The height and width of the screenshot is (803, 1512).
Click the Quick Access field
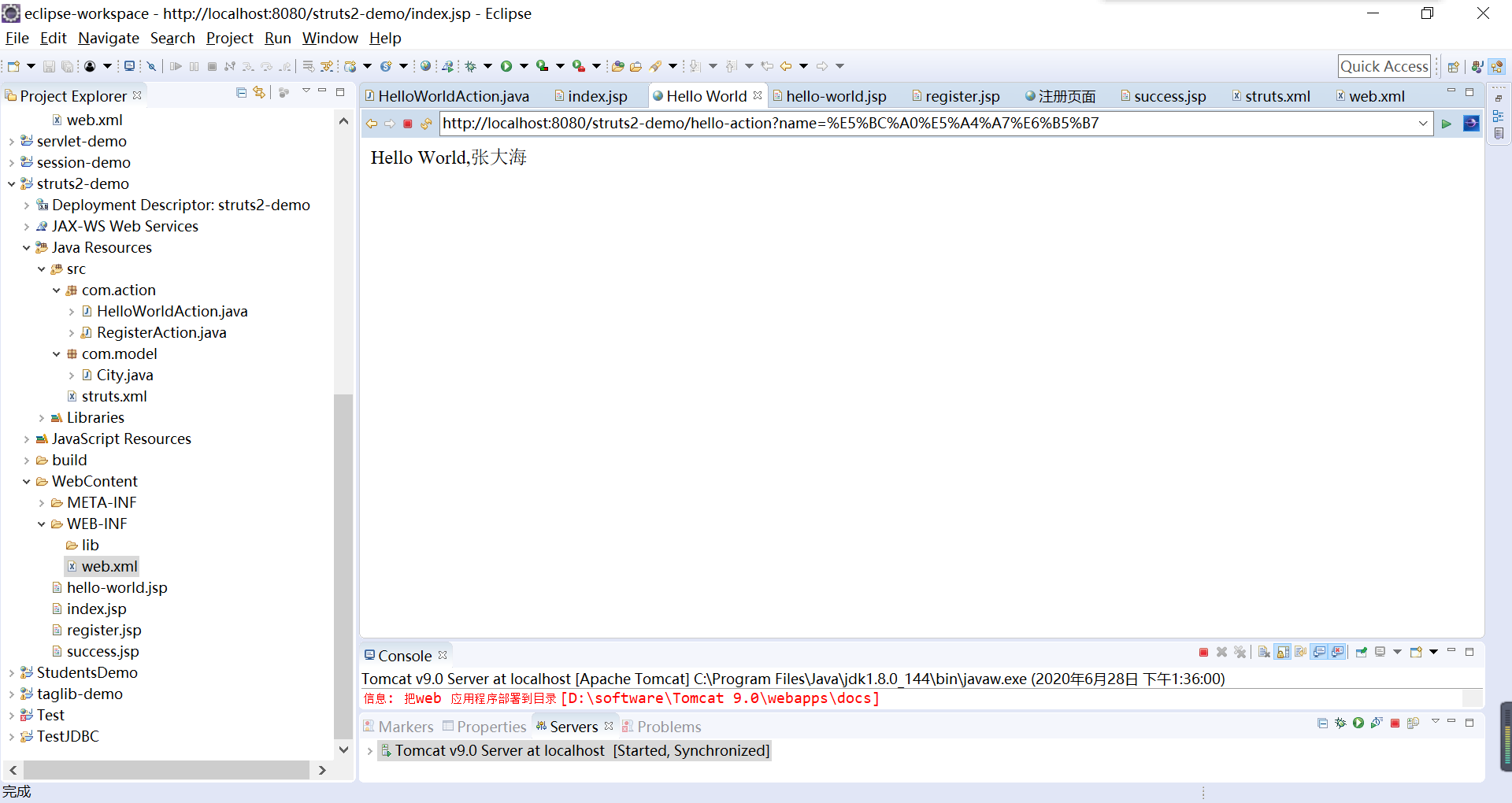(1384, 66)
